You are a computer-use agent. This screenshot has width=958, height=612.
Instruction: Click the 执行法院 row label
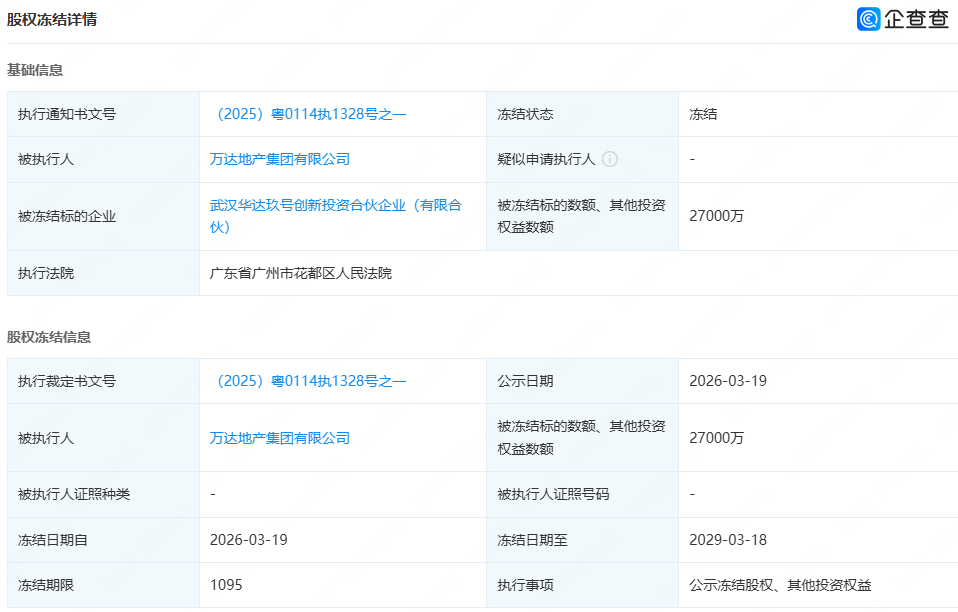point(46,273)
